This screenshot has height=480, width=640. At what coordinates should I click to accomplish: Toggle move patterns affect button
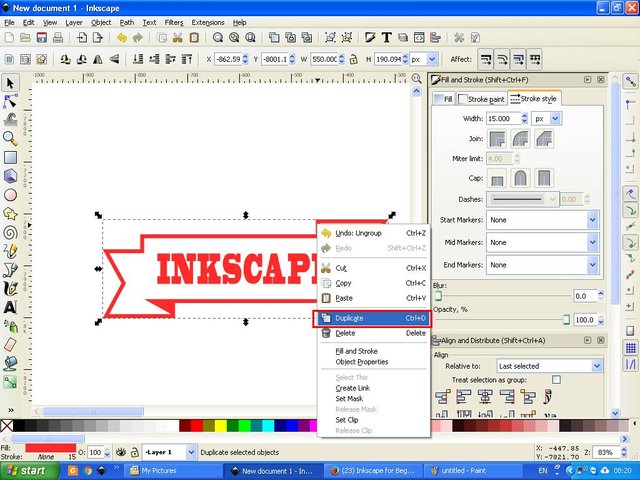pyautogui.click(x=535, y=60)
